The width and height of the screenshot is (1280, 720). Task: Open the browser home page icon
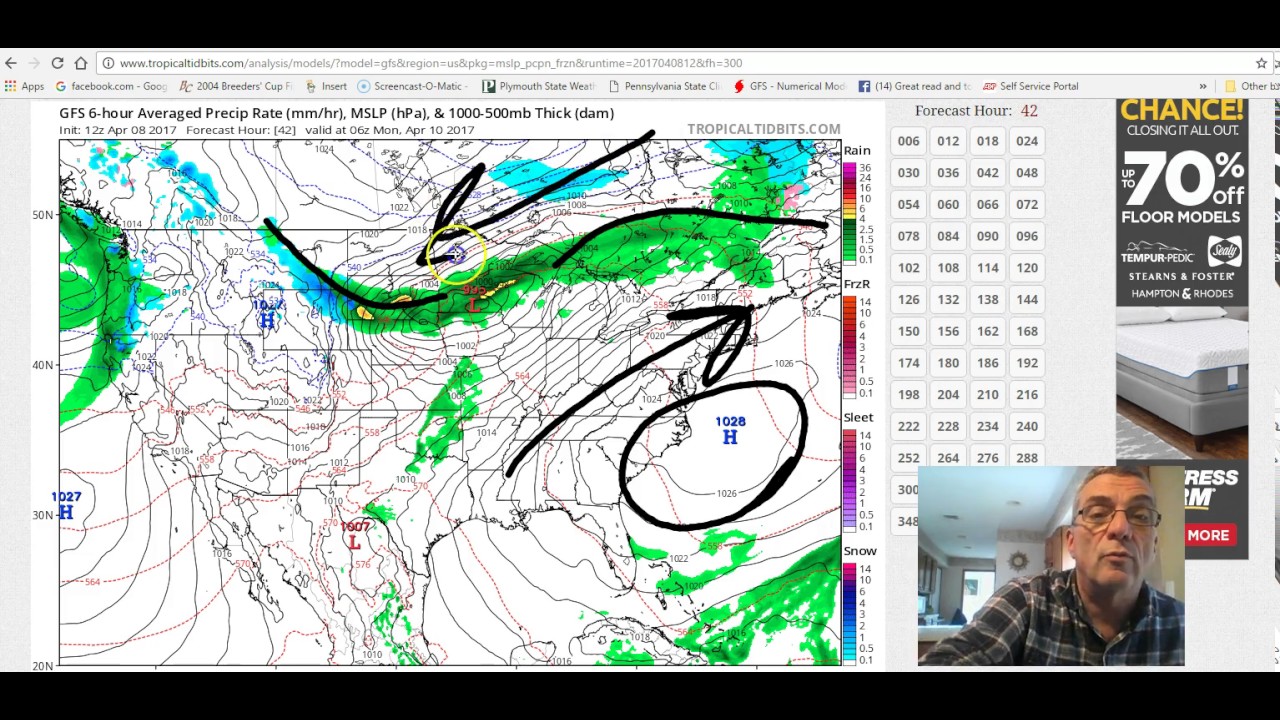pos(81,63)
